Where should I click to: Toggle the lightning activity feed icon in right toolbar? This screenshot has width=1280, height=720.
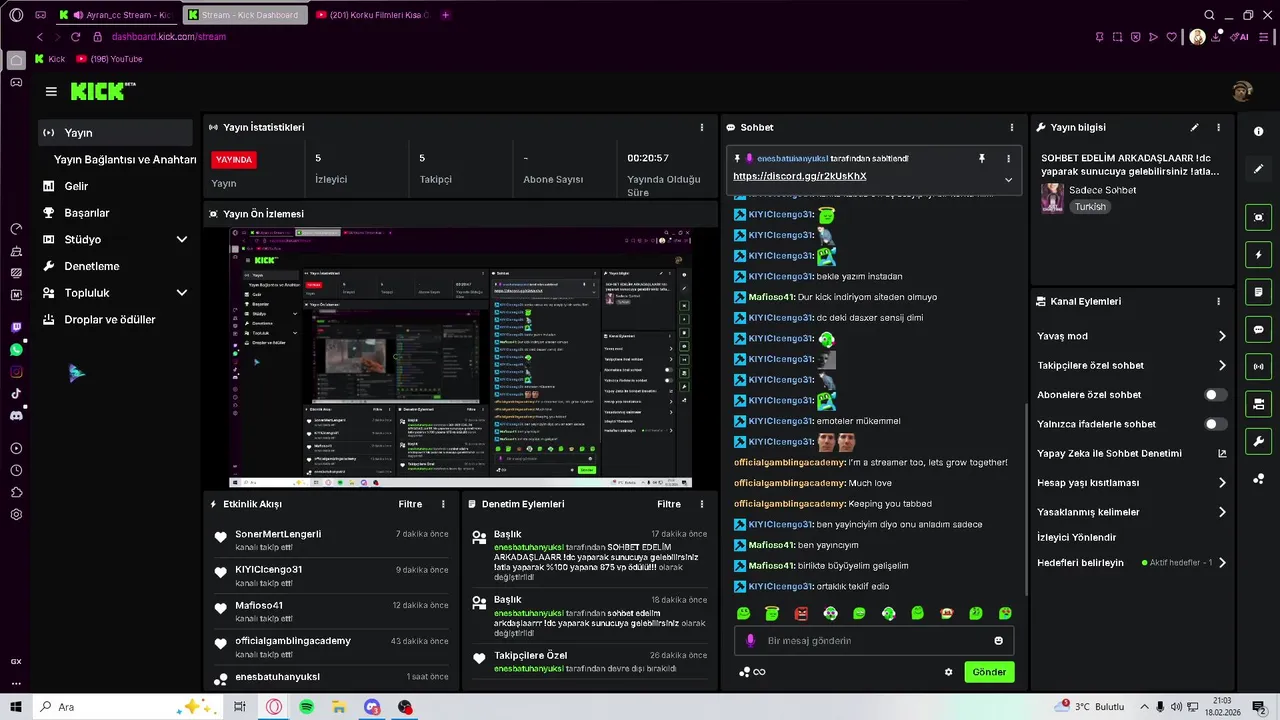pos(1258,255)
